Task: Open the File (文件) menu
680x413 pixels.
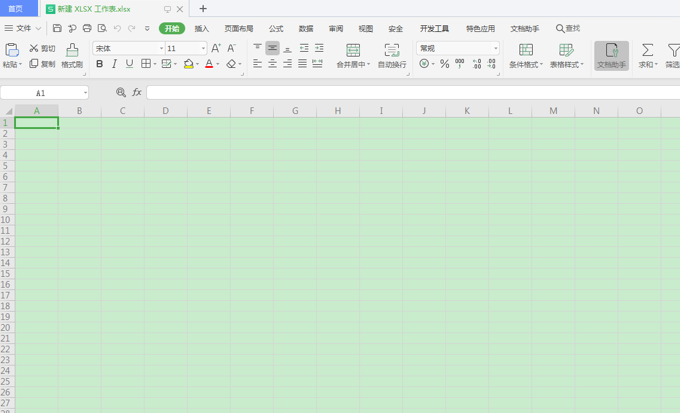Action: (23, 28)
